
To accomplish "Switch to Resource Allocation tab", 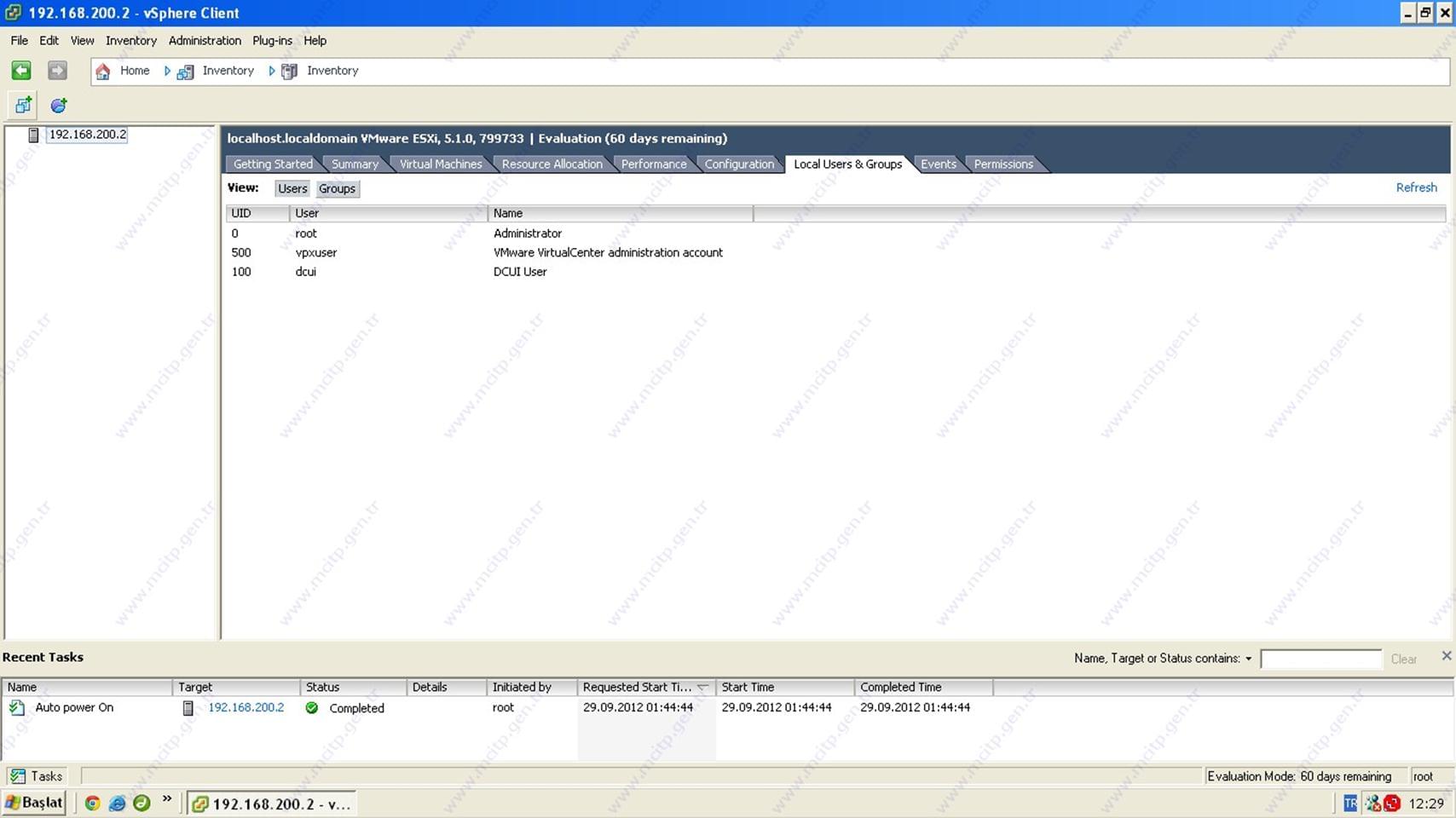I will [x=552, y=164].
